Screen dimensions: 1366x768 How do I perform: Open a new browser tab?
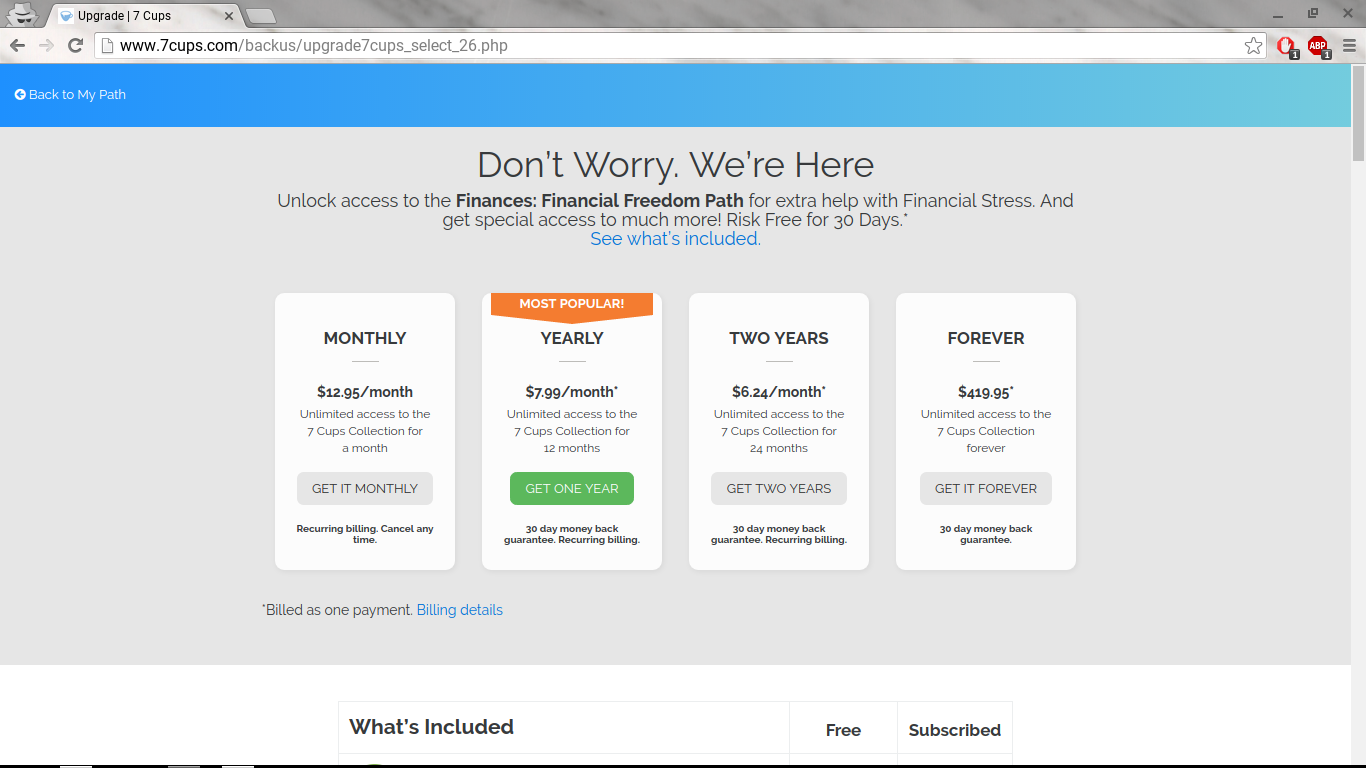coord(260,16)
